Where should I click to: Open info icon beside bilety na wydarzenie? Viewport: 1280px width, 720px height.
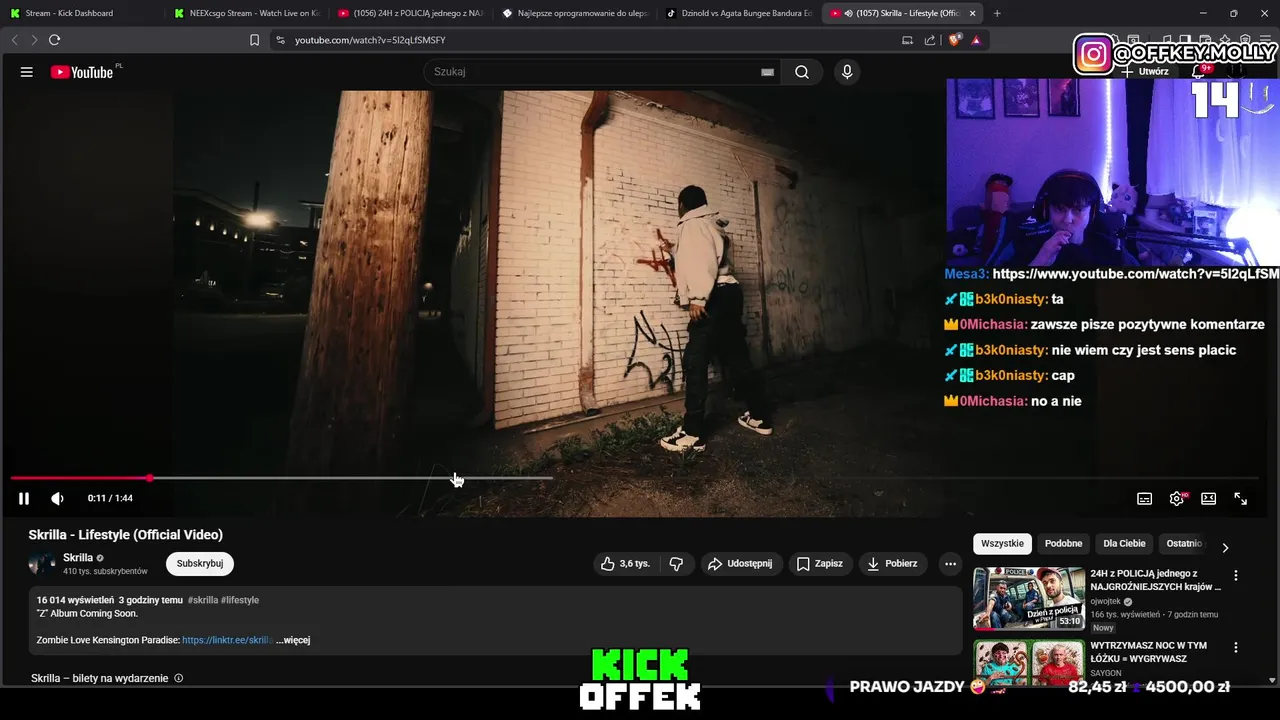click(x=179, y=678)
